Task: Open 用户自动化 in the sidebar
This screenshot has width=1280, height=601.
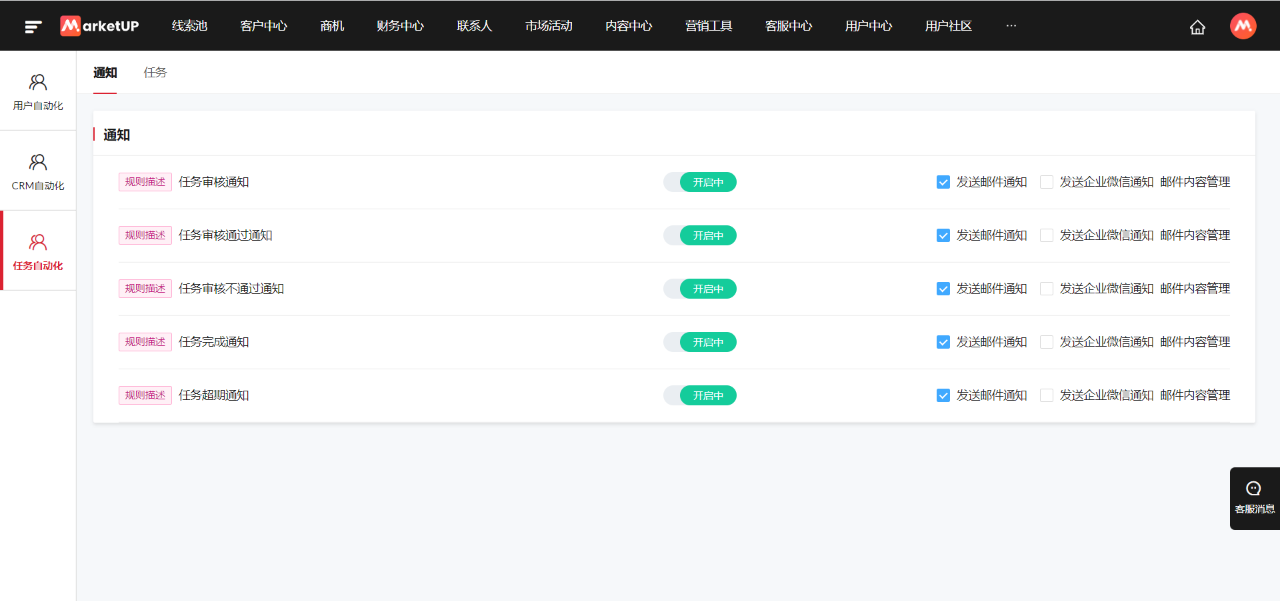Action: (38, 91)
